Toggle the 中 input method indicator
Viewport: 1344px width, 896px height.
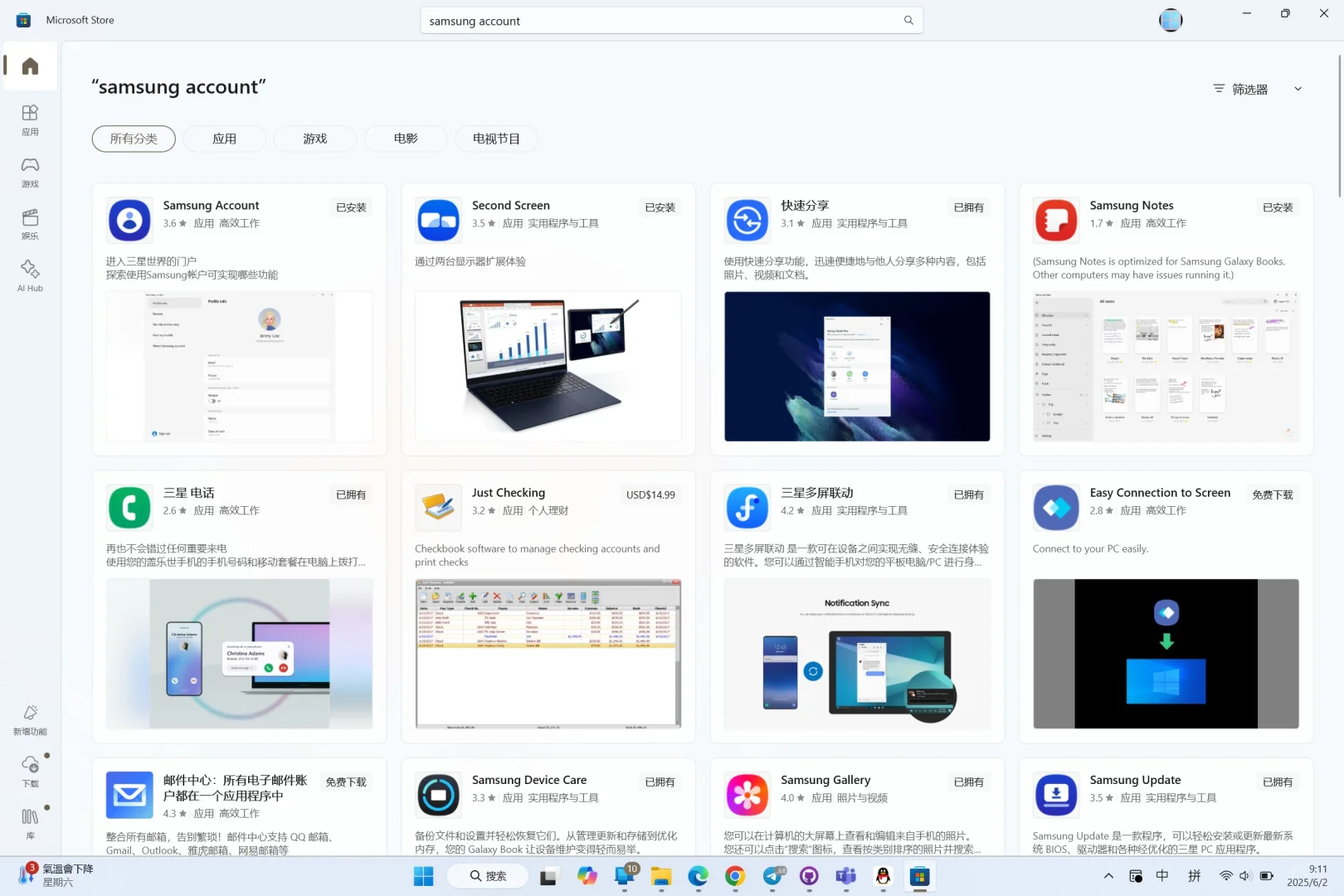[x=1161, y=875]
